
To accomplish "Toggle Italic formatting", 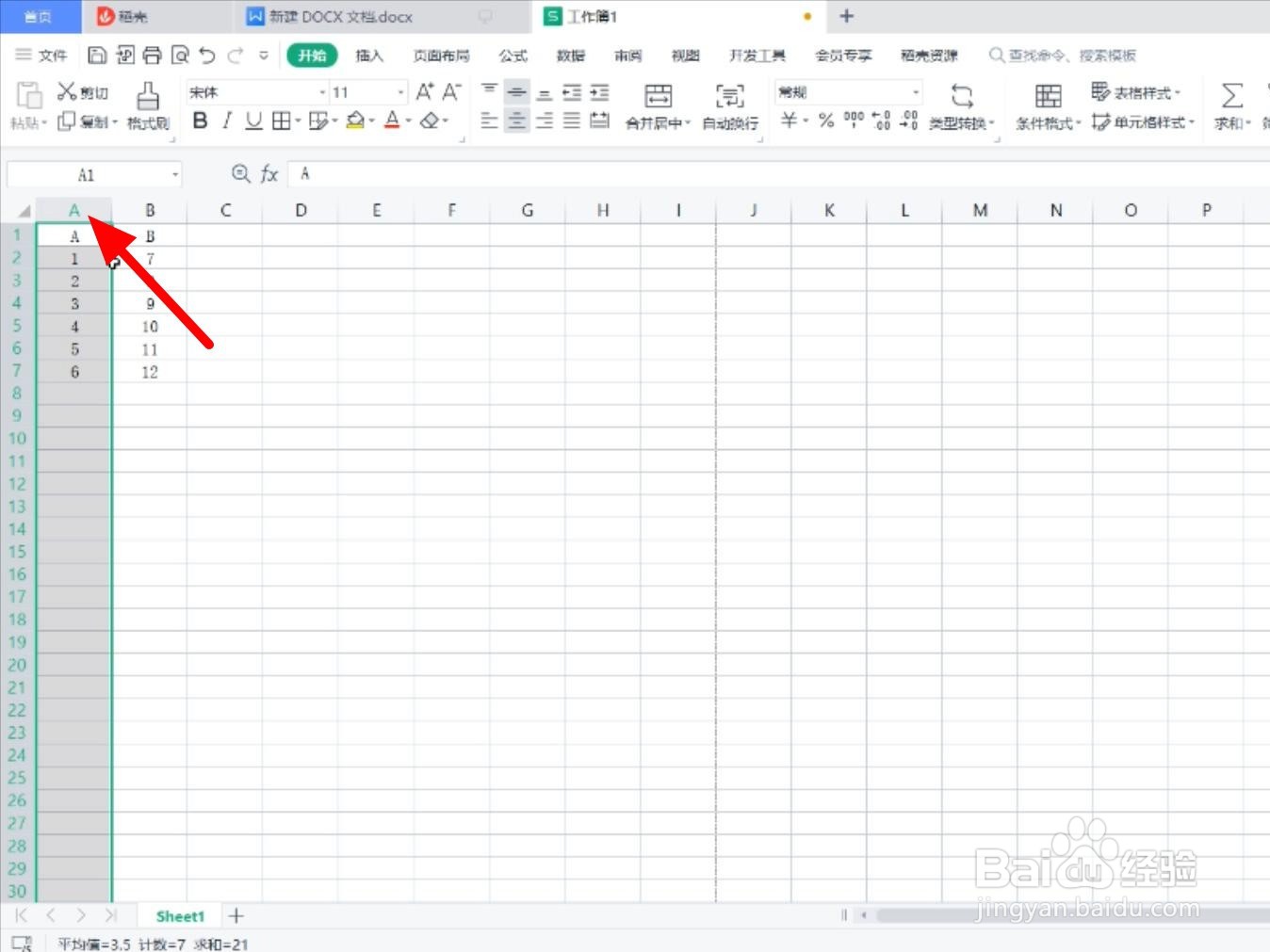I will coord(227,121).
